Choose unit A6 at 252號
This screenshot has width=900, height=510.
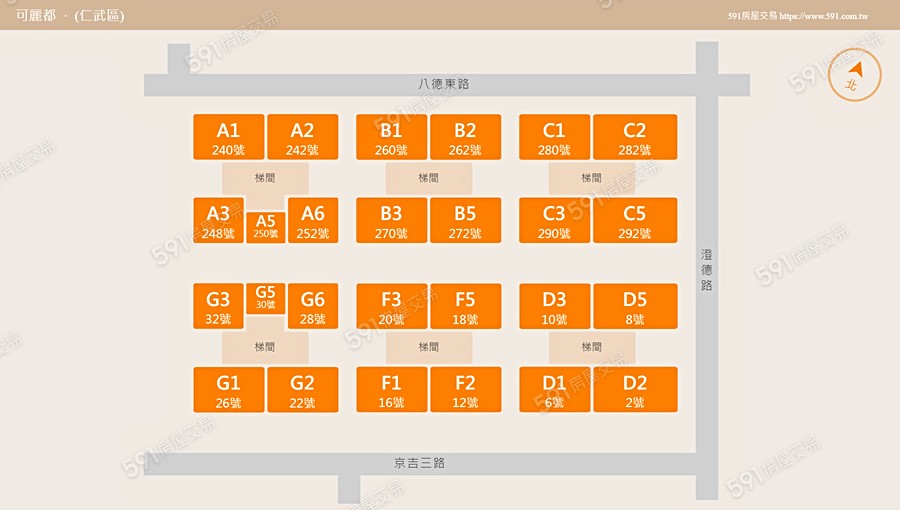[x=313, y=221]
